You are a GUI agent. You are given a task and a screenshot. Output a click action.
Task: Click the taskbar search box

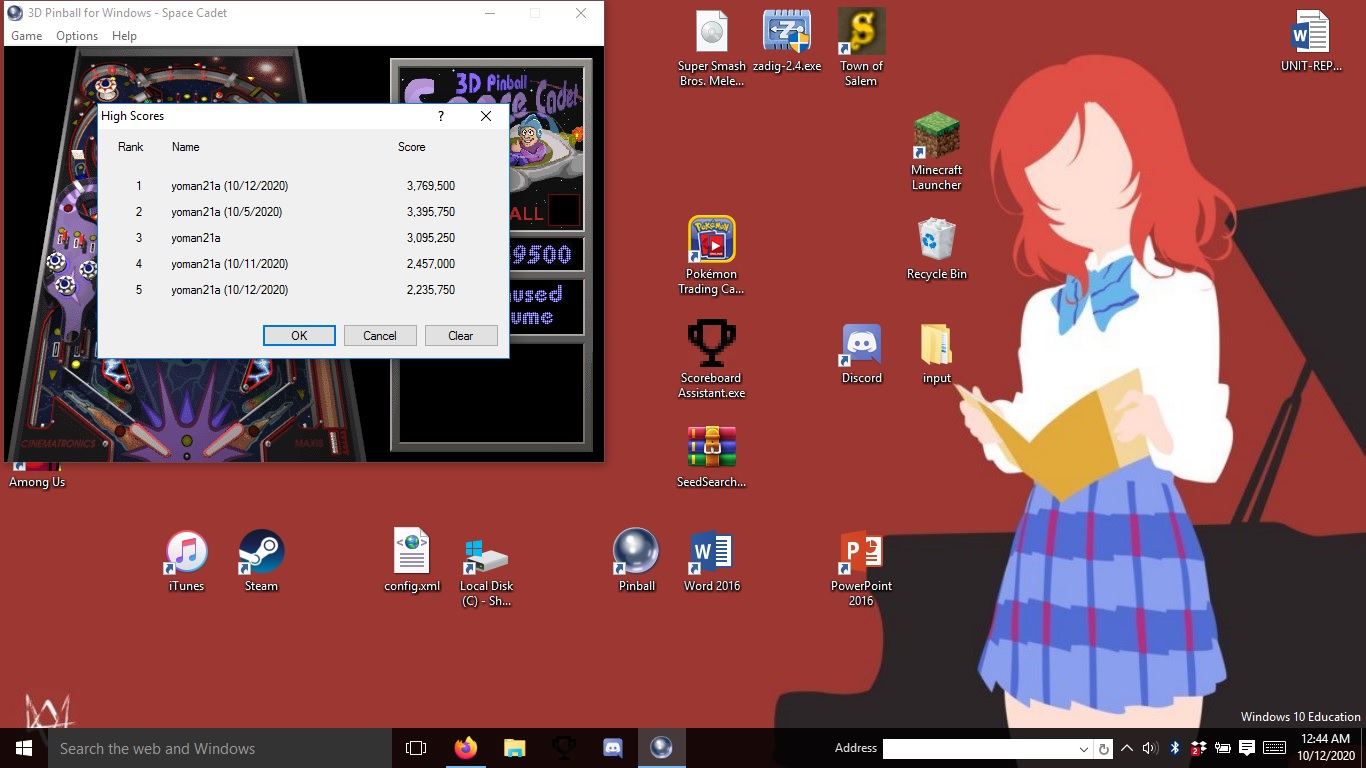[220, 748]
